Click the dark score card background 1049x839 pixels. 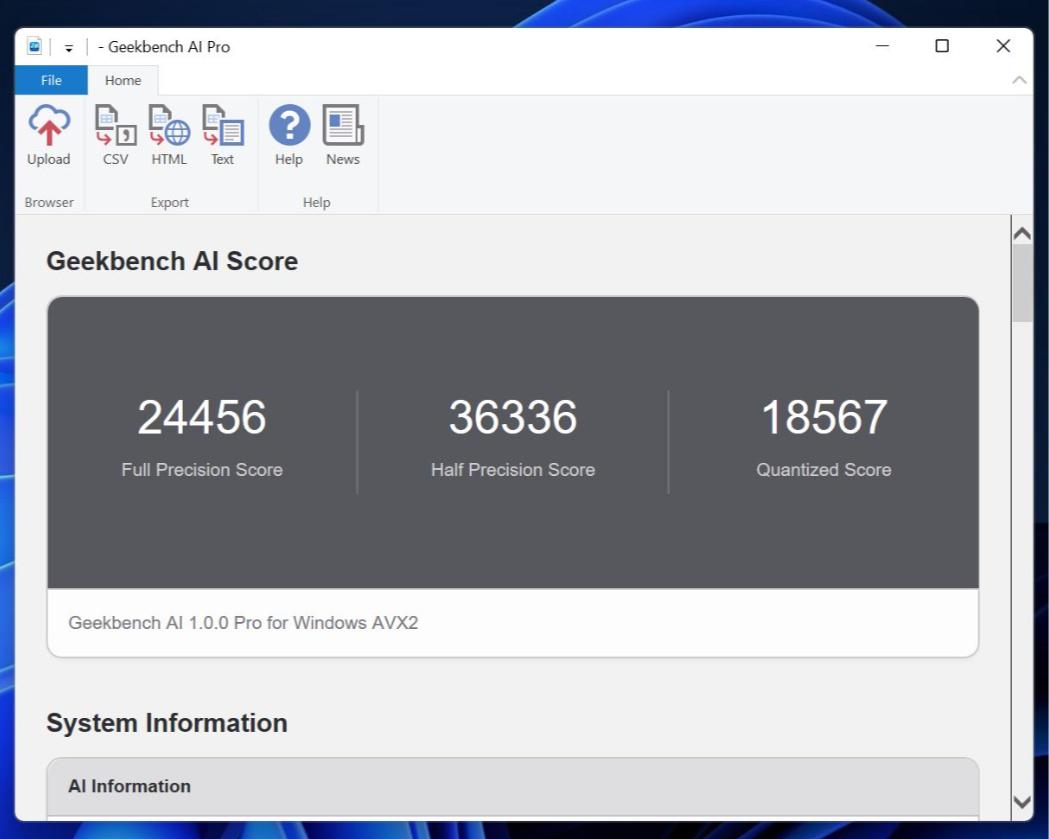(x=512, y=550)
